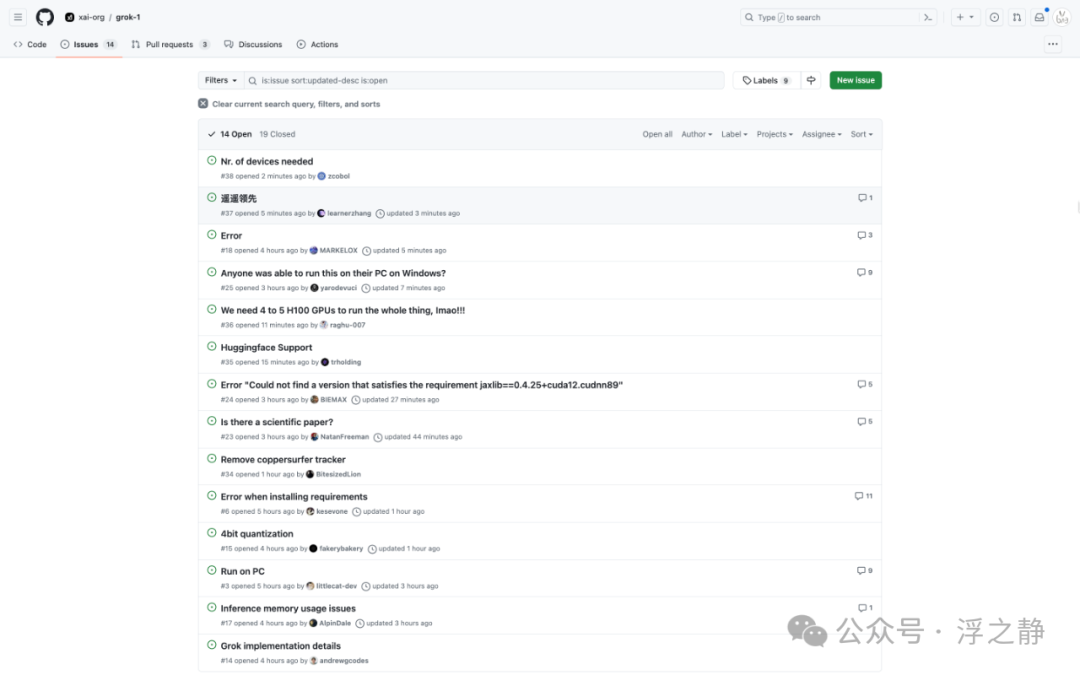This screenshot has height=675, width=1080.
Task: Expand the create new plus dropdown
Action: 965,17
